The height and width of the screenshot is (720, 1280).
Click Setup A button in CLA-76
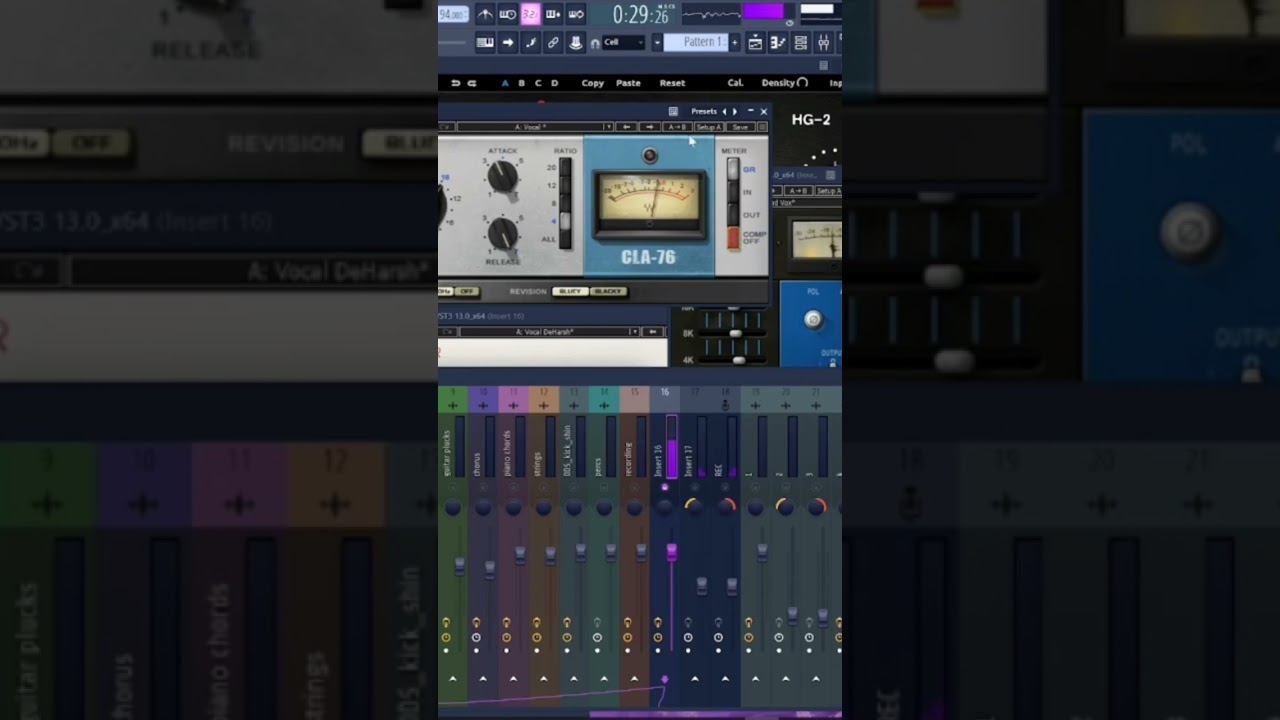(x=708, y=127)
